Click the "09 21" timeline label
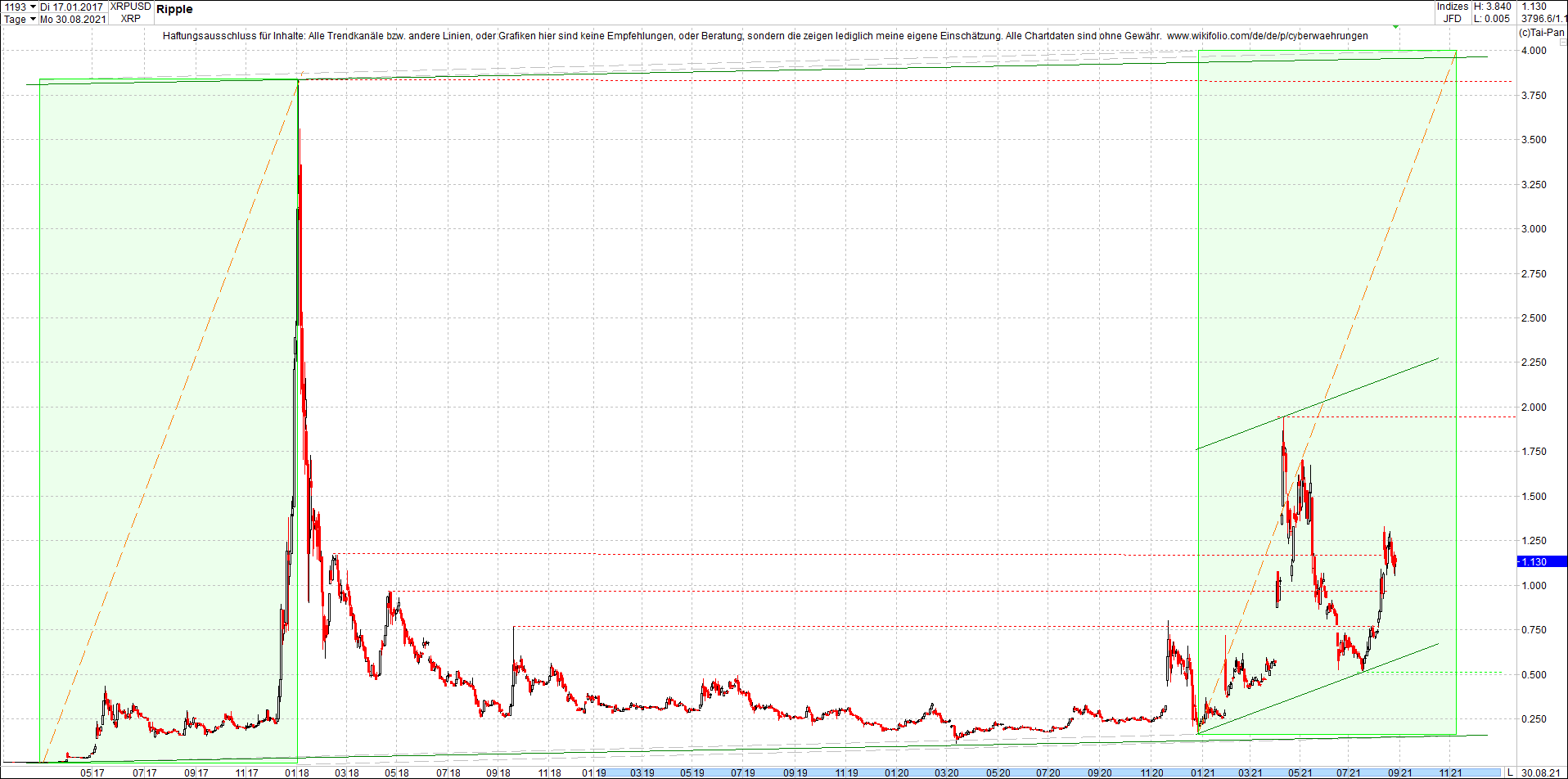The height and width of the screenshot is (779, 1568). pyautogui.click(x=1399, y=772)
